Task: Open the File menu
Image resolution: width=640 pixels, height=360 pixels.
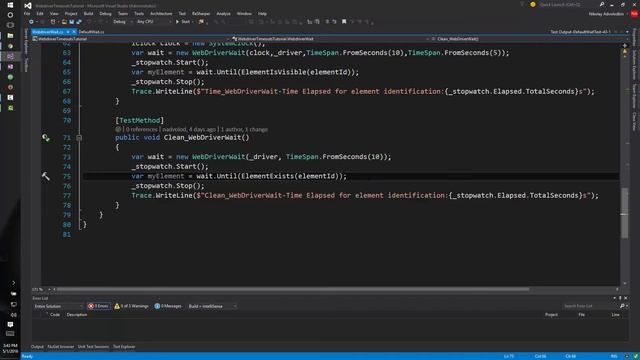Action: [27, 13]
